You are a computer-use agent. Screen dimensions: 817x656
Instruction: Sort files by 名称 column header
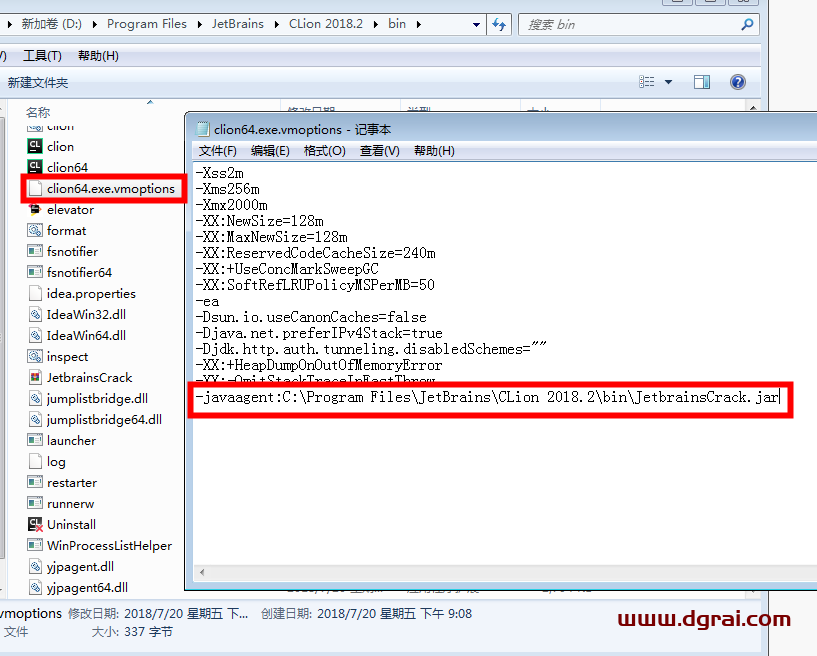(x=38, y=112)
